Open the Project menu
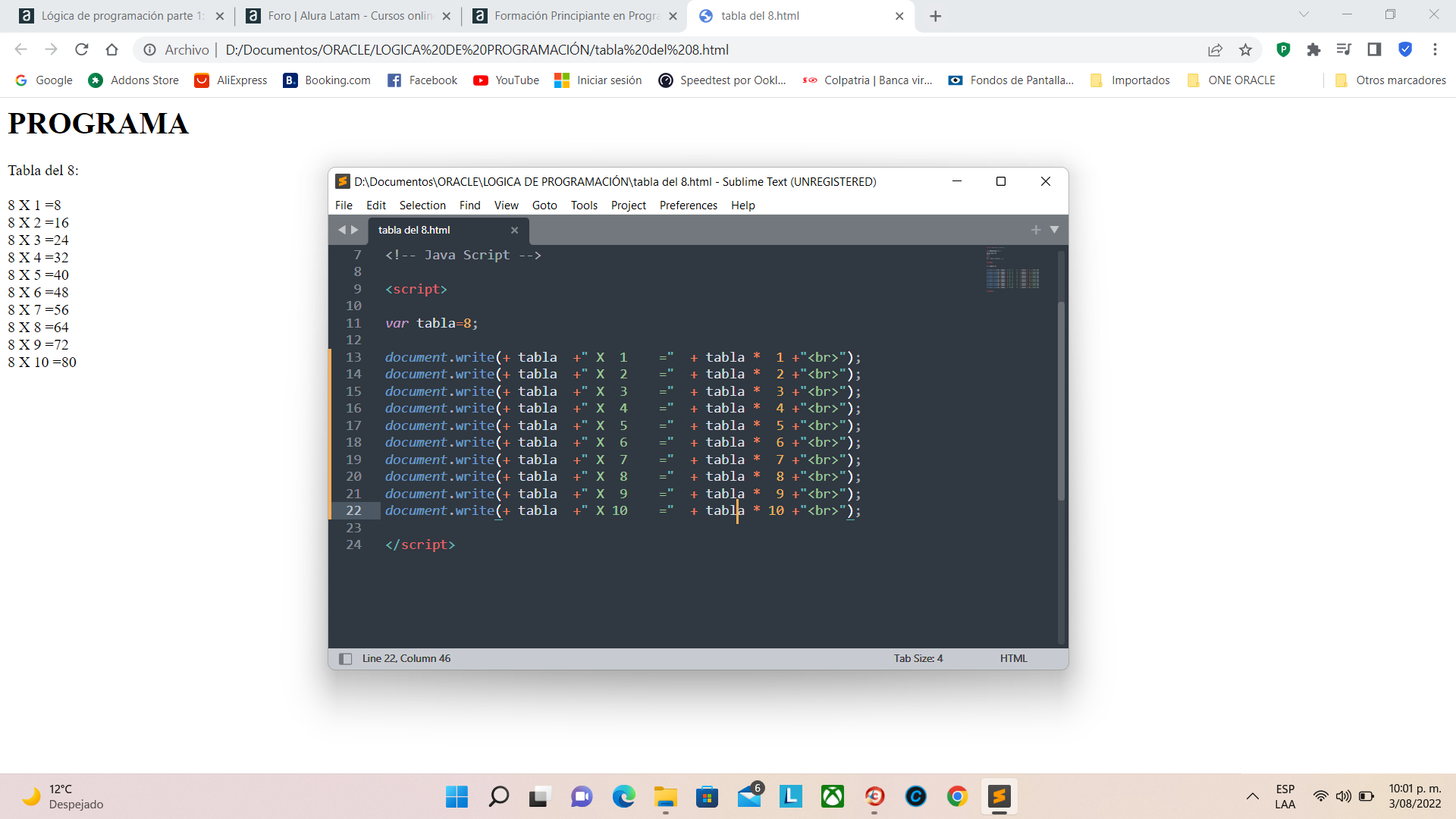 (629, 205)
